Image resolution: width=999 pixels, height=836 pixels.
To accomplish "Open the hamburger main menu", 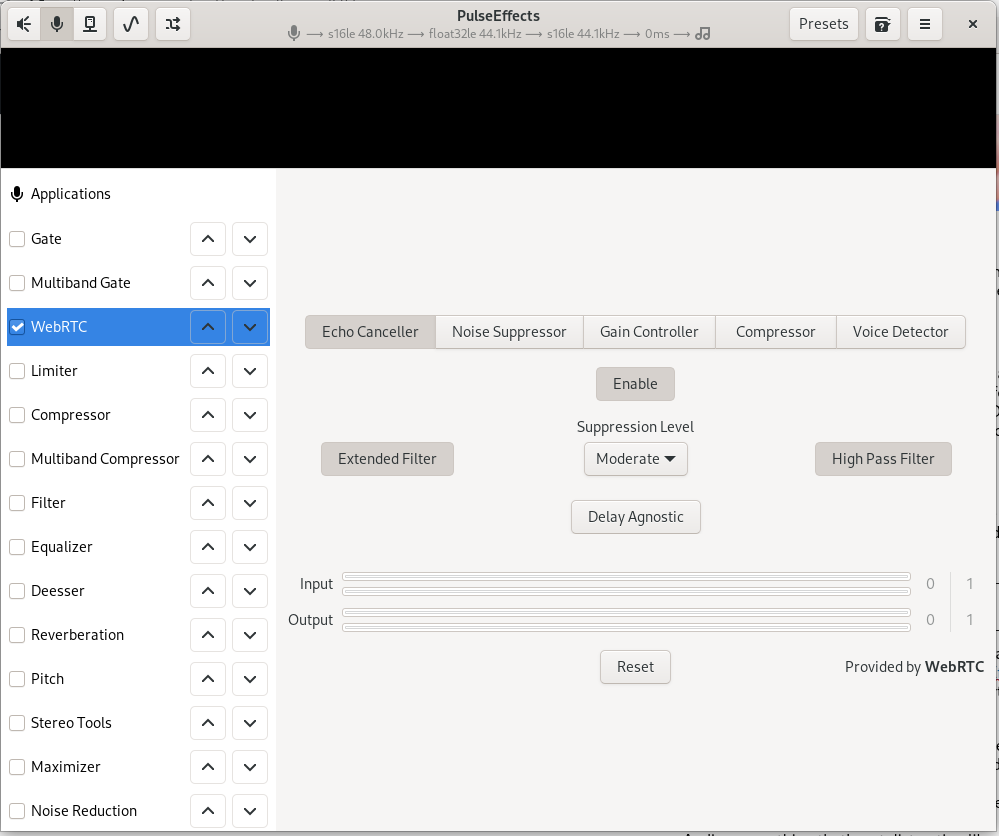I will (x=925, y=24).
